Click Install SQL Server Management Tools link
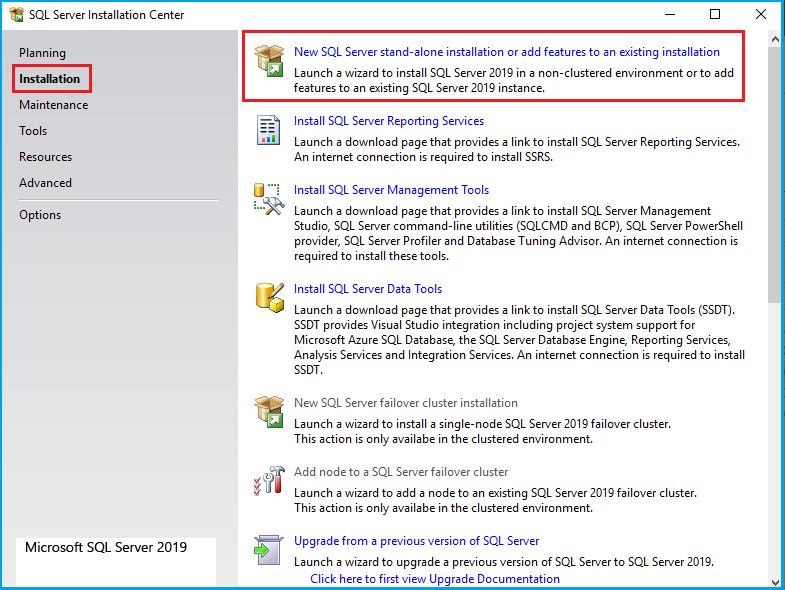This screenshot has height=590, width=785. (x=391, y=190)
